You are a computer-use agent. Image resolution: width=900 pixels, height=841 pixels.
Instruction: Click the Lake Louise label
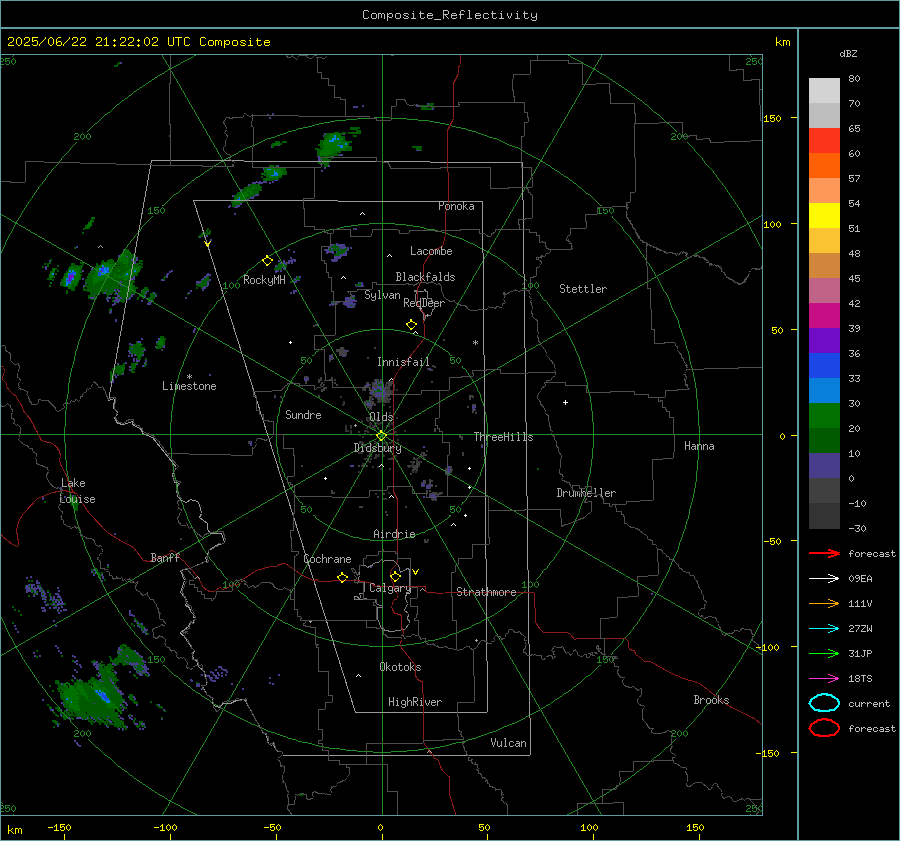[x=77, y=491]
